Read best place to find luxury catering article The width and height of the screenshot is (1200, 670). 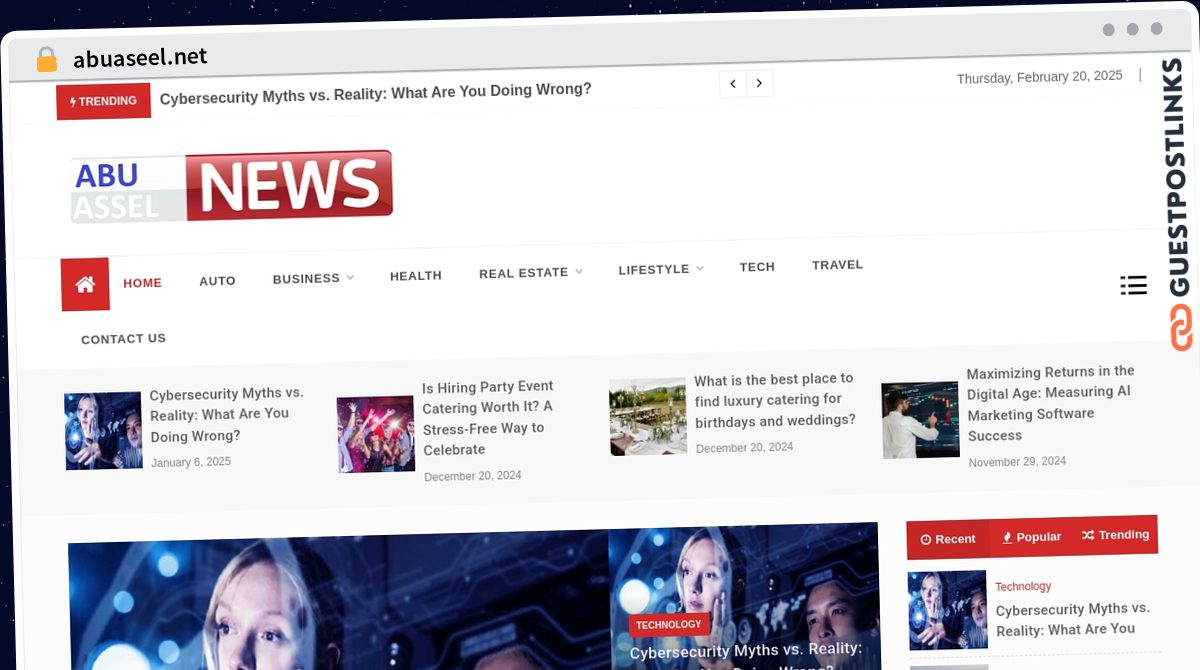click(775, 400)
